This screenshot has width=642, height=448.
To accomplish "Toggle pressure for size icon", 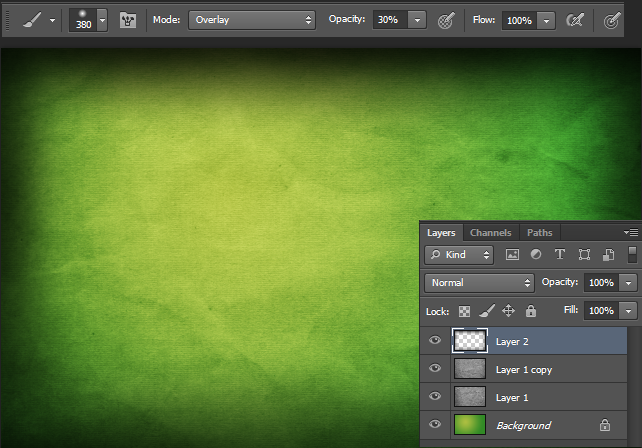I will click(x=612, y=20).
